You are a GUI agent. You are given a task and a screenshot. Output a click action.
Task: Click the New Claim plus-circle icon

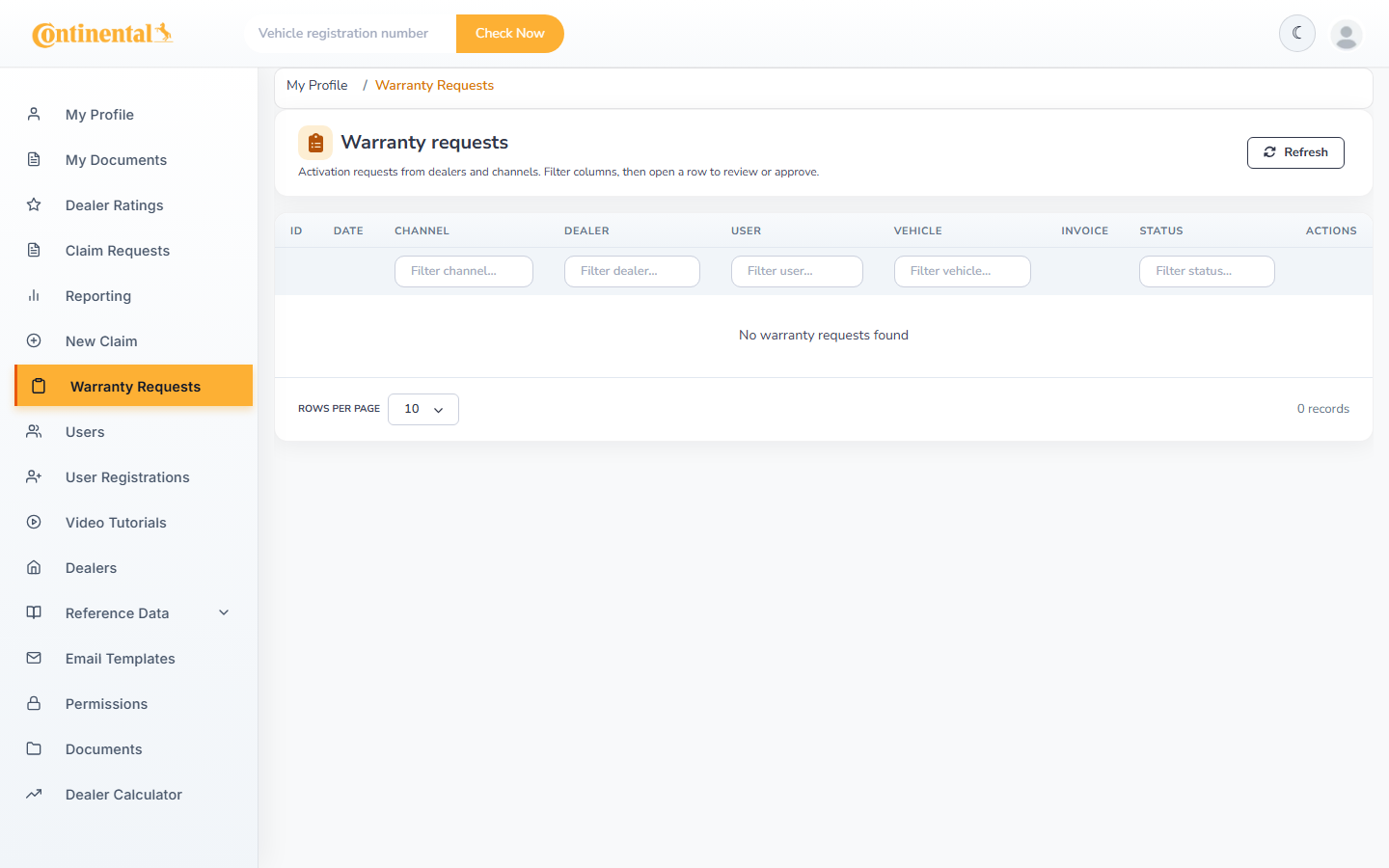(x=34, y=340)
